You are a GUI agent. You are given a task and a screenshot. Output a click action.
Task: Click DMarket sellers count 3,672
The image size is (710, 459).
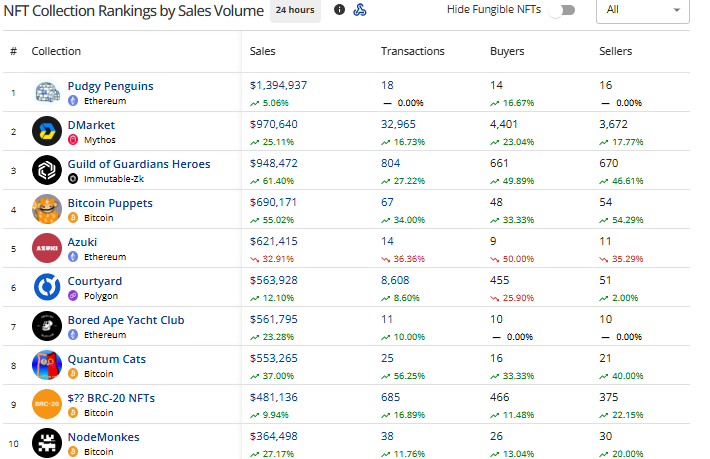[614, 124]
